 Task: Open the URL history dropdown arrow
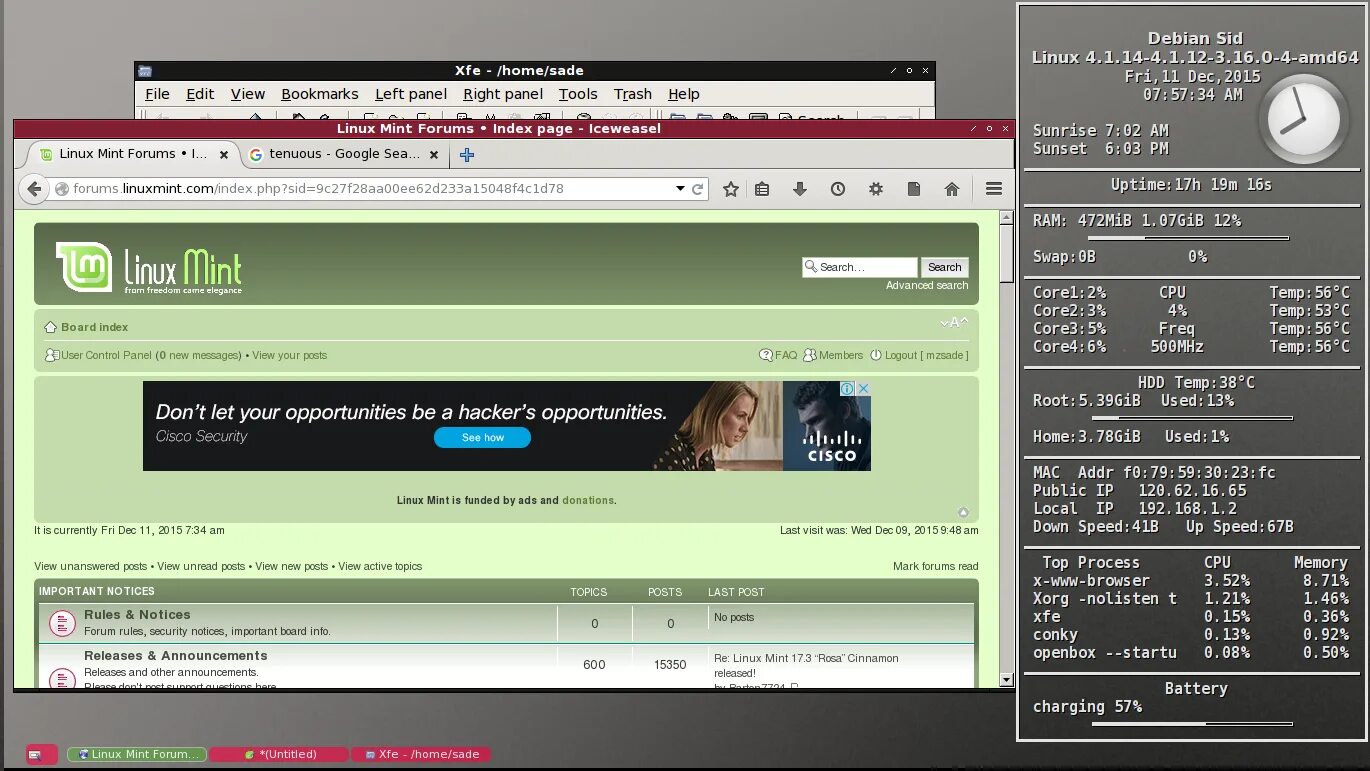click(680, 188)
